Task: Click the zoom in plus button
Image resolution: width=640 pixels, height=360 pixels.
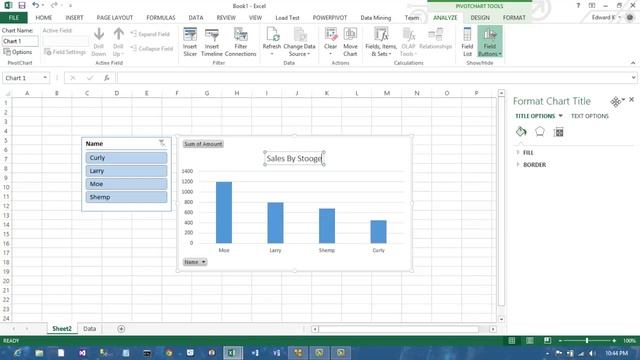Action: click(614, 340)
